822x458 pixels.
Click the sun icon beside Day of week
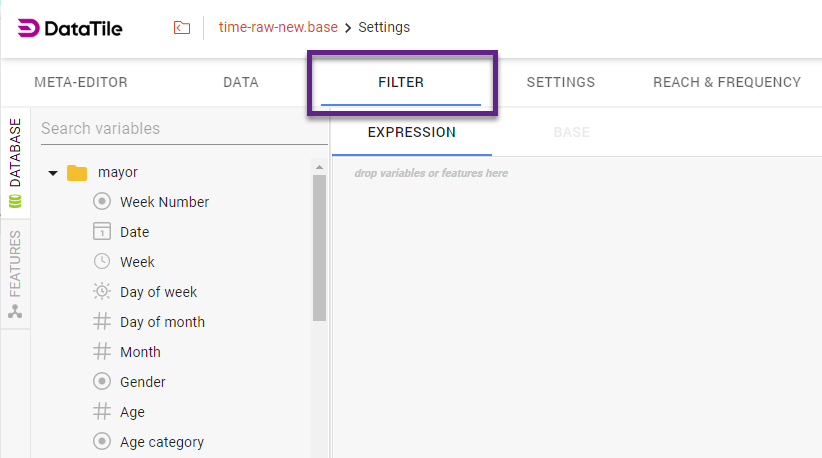(101, 292)
